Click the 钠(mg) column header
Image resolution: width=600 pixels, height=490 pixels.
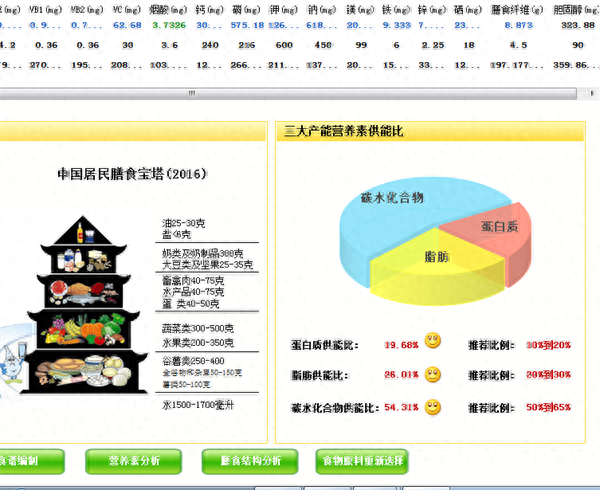322,10
